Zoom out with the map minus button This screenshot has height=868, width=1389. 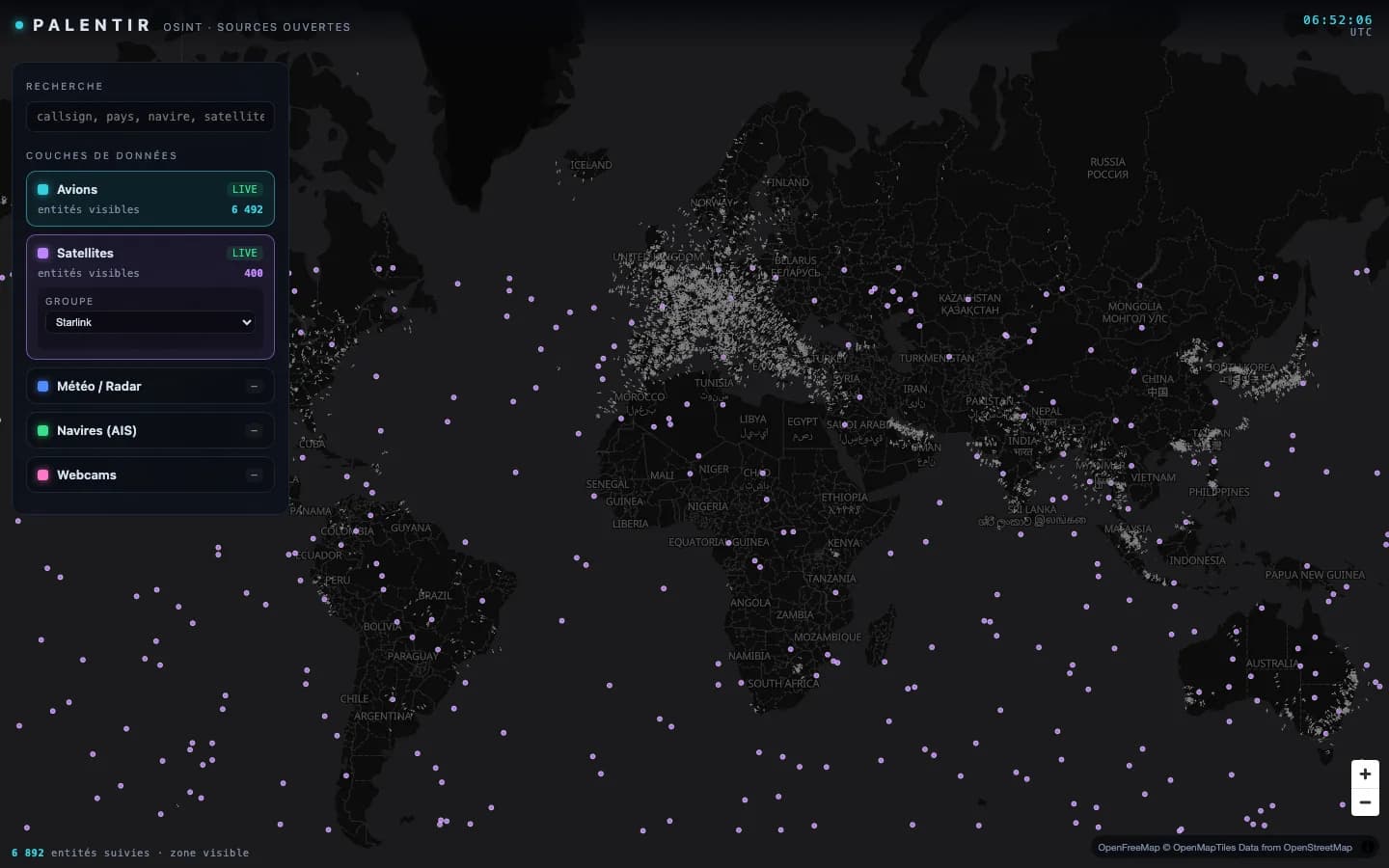[x=1365, y=802]
